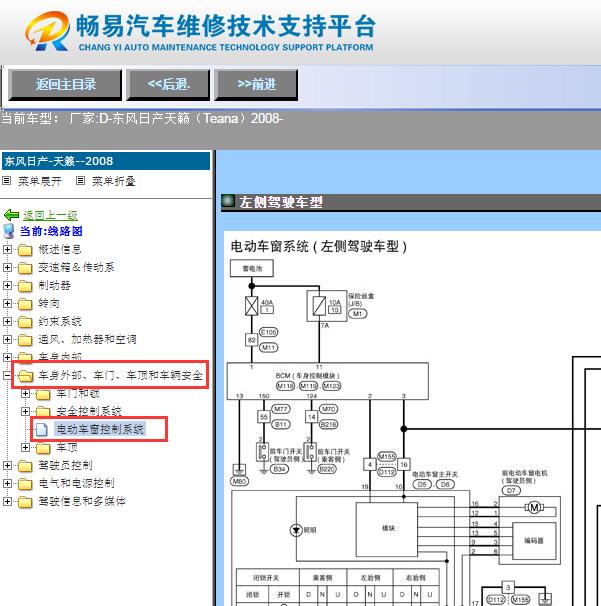Click the 返回主目录 button

[65, 85]
